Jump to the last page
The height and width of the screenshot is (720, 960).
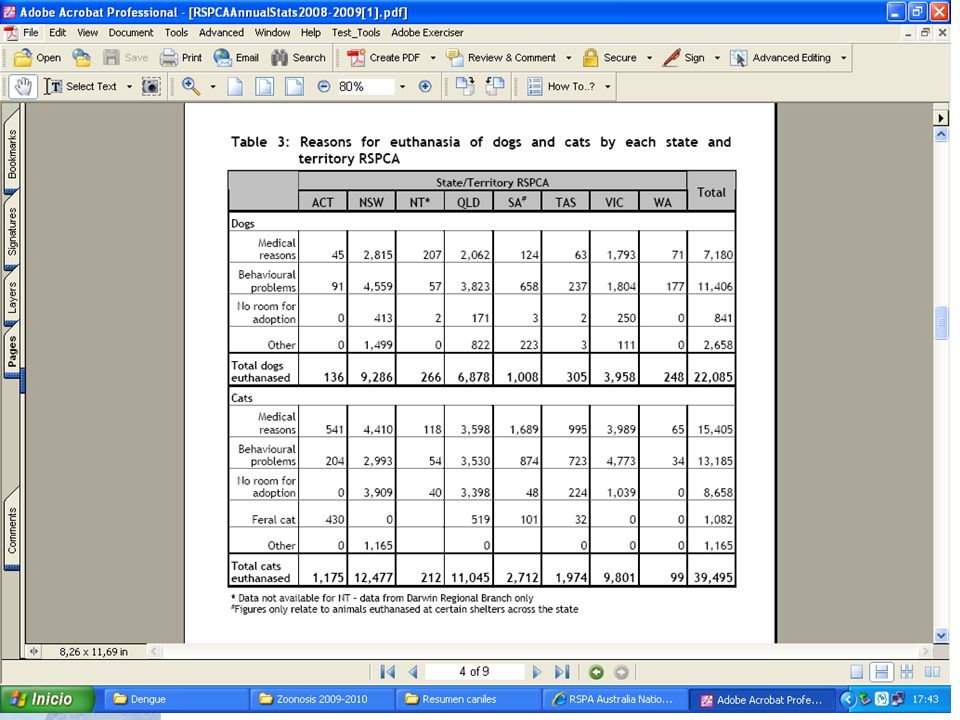[x=562, y=672]
